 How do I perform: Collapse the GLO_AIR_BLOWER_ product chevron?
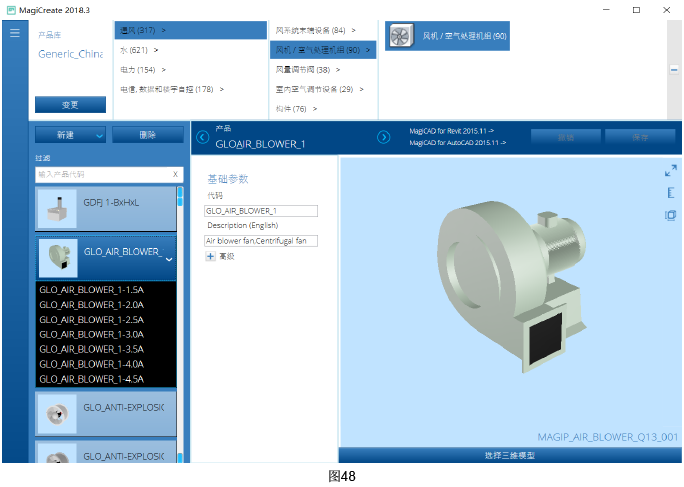(169, 259)
